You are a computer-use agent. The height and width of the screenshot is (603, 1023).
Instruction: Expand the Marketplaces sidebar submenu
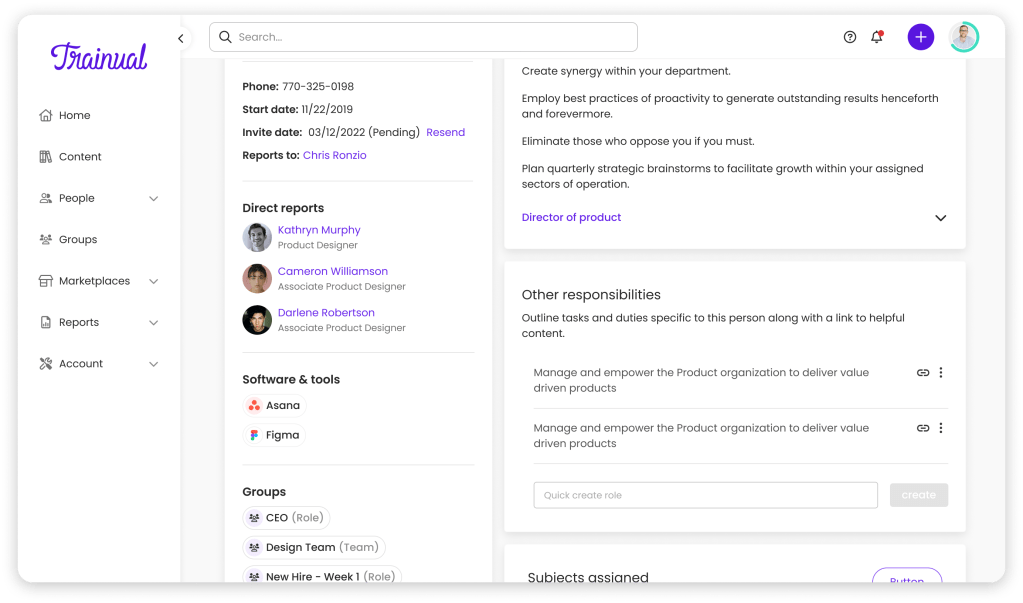click(153, 281)
